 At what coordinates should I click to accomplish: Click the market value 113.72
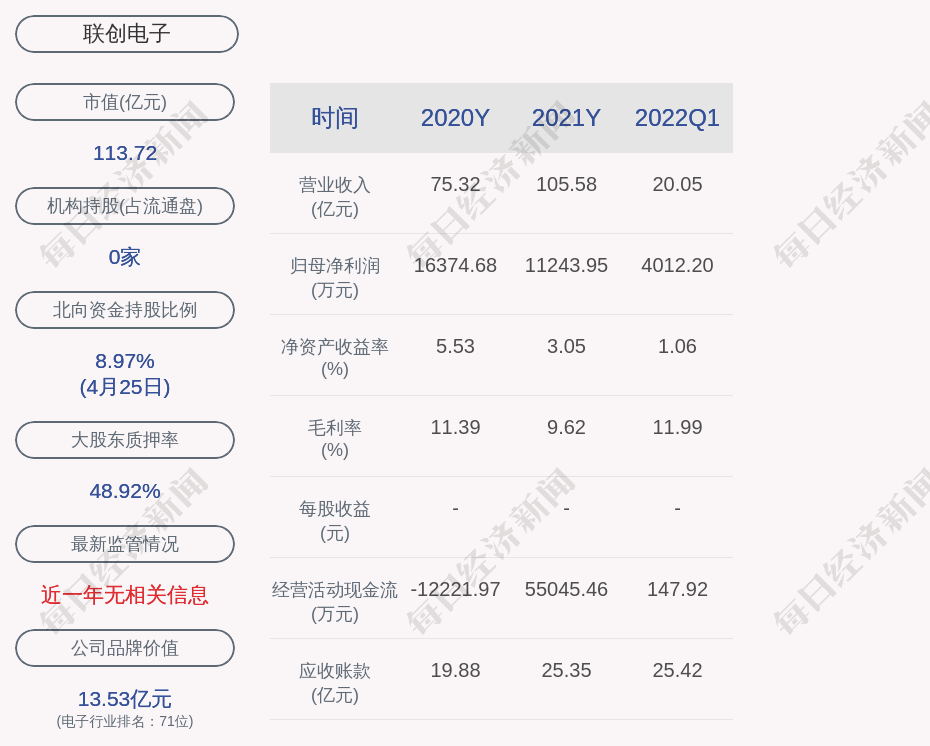[125, 153]
